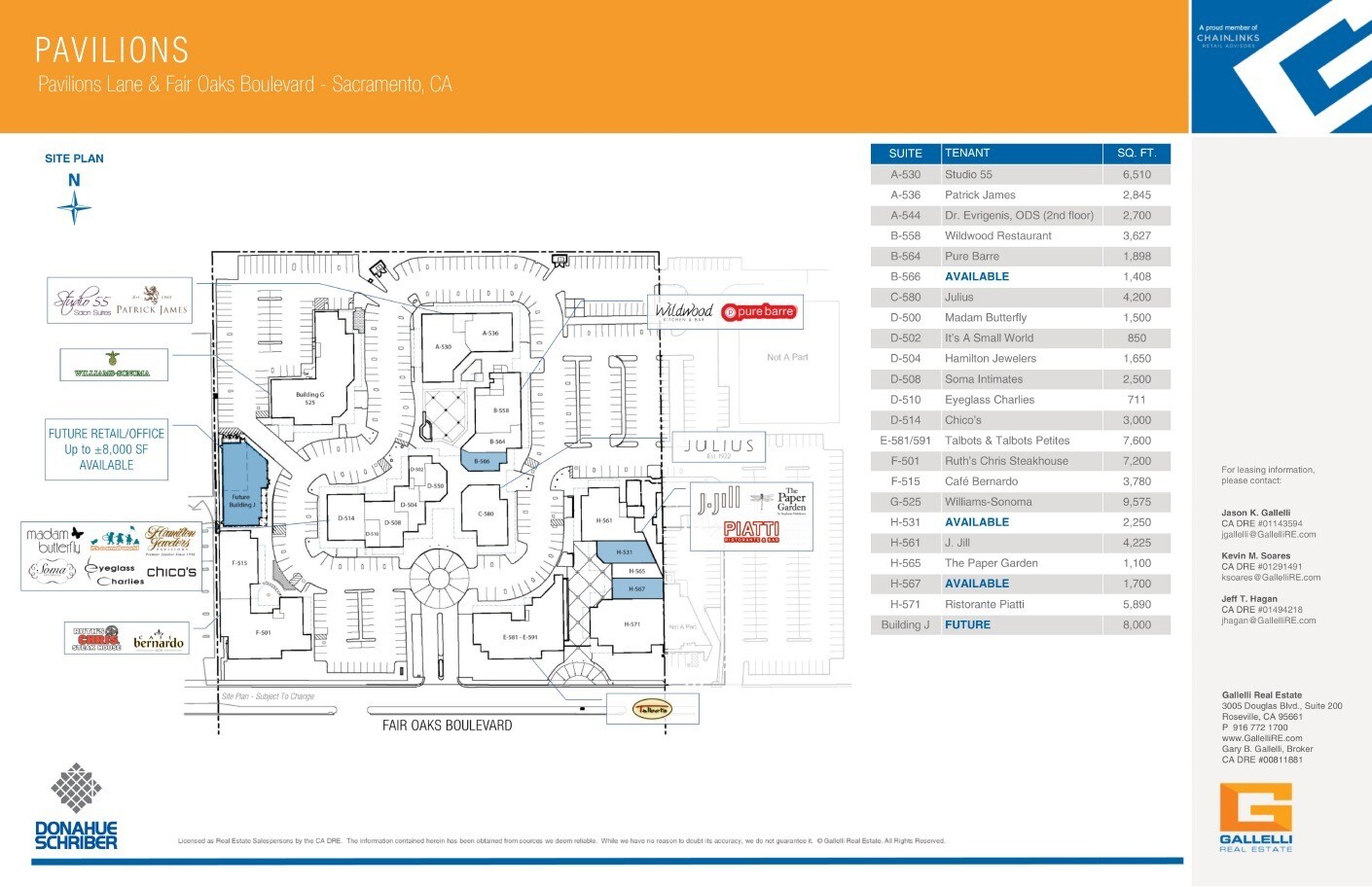
Task: Select the G-525 suite cell
Action: [x=905, y=502]
